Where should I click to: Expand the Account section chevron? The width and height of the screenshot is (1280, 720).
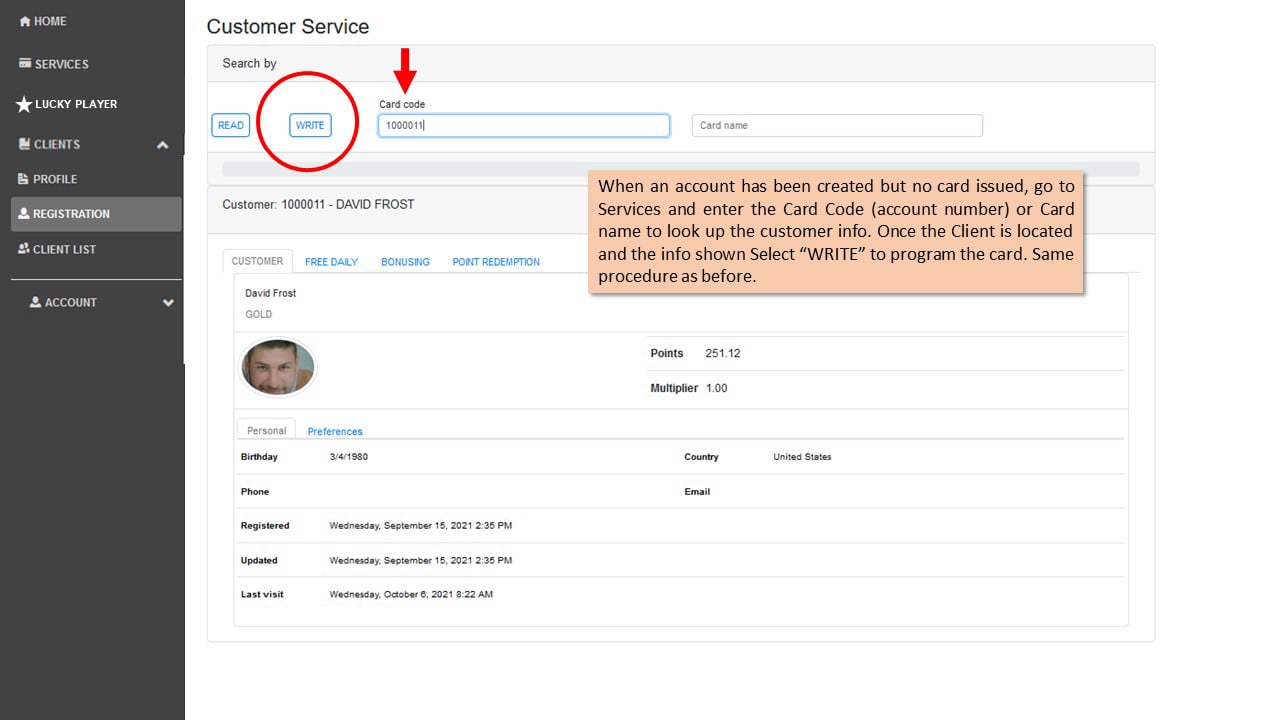(x=168, y=303)
